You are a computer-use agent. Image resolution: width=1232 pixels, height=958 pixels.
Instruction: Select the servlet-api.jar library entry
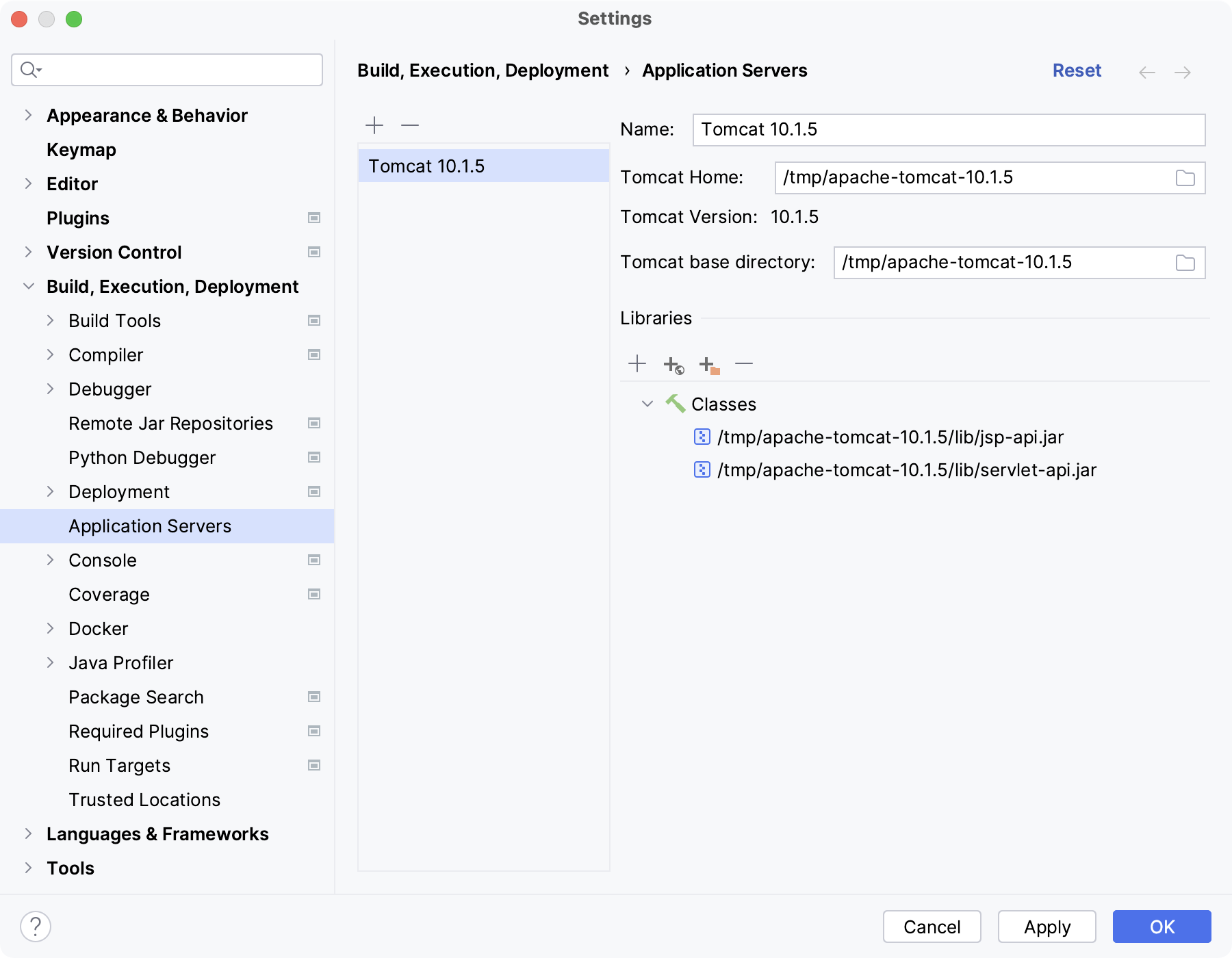[x=907, y=469]
